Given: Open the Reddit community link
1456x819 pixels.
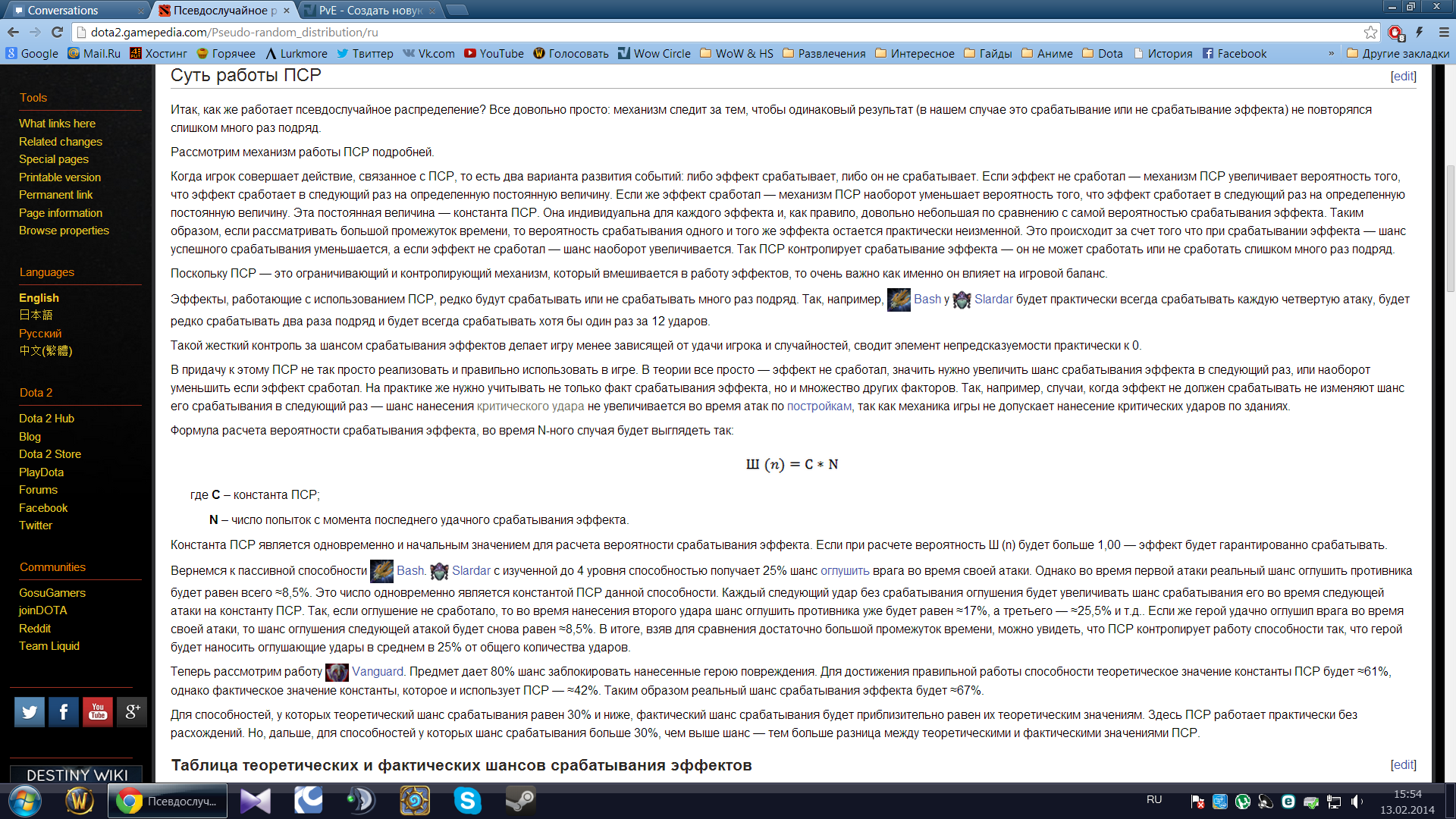Looking at the screenshot, I should (35, 629).
